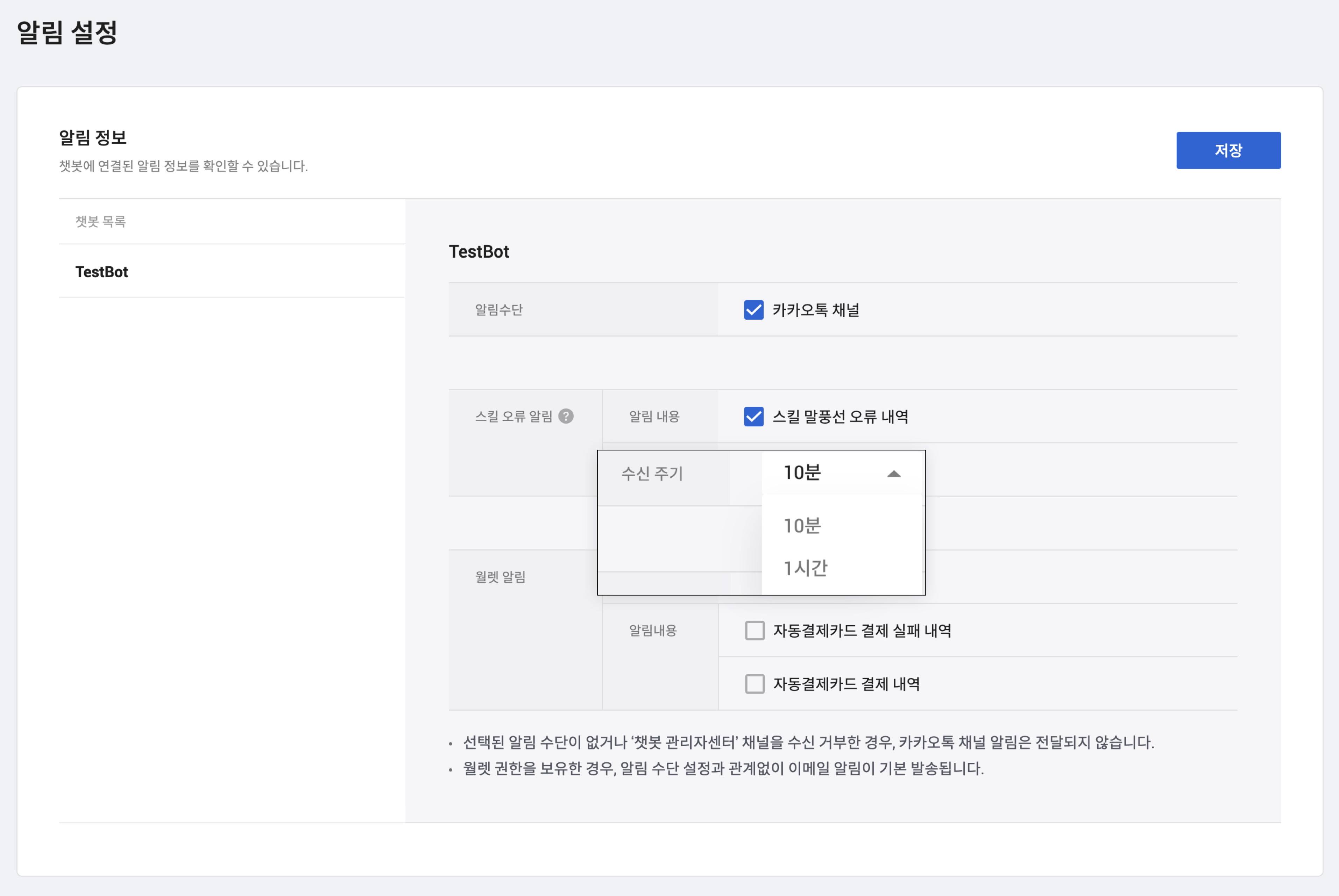Click the 스킬 오류 알림 row label

pyautogui.click(x=513, y=417)
